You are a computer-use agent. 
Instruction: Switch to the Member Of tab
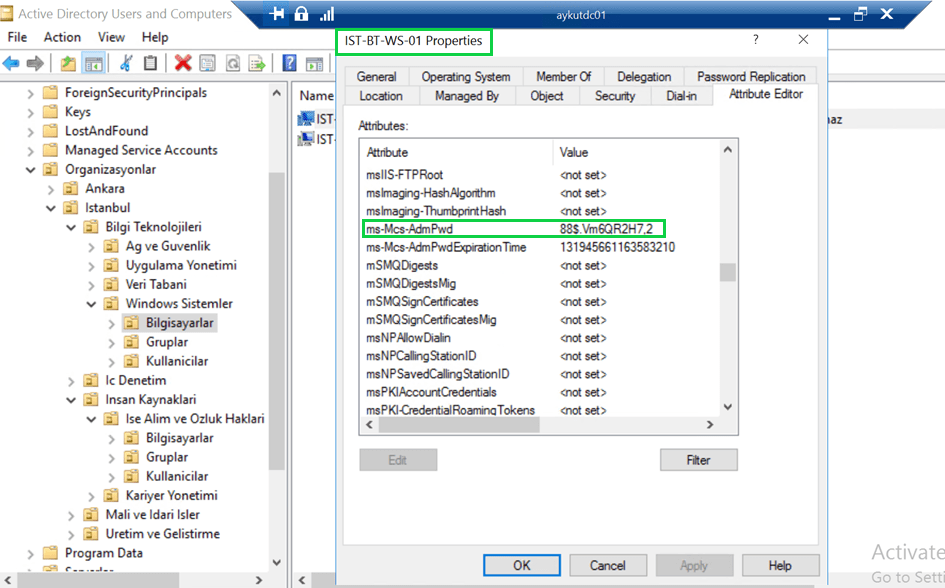pyautogui.click(x=563, y=77)
